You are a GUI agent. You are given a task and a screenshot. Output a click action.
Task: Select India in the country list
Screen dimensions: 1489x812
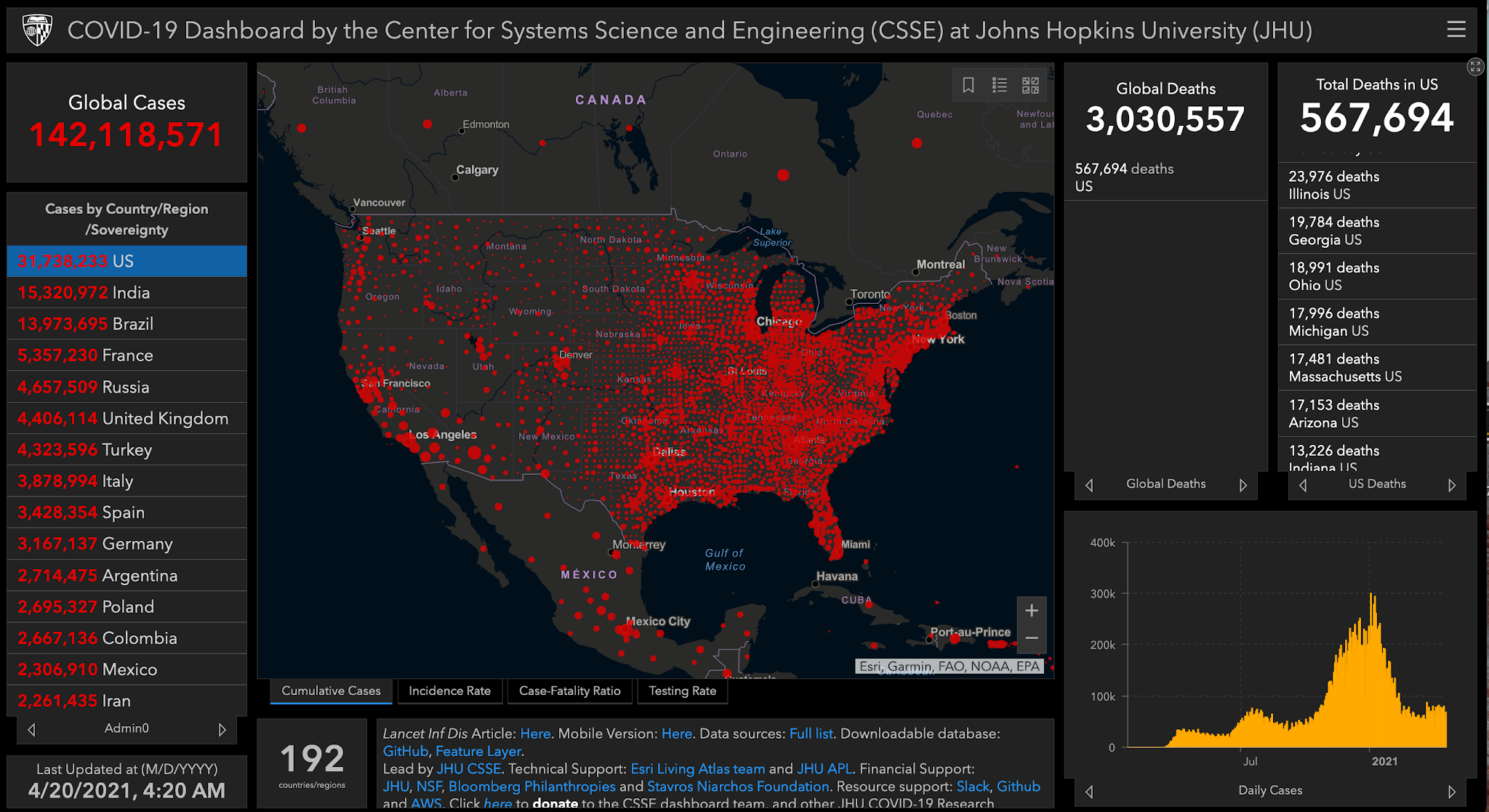pos(127,292)
